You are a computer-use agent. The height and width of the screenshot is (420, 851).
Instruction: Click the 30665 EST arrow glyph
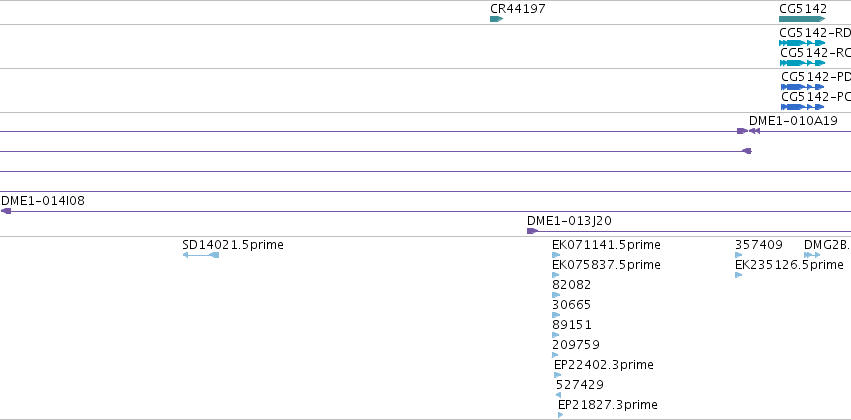point(556,315)
